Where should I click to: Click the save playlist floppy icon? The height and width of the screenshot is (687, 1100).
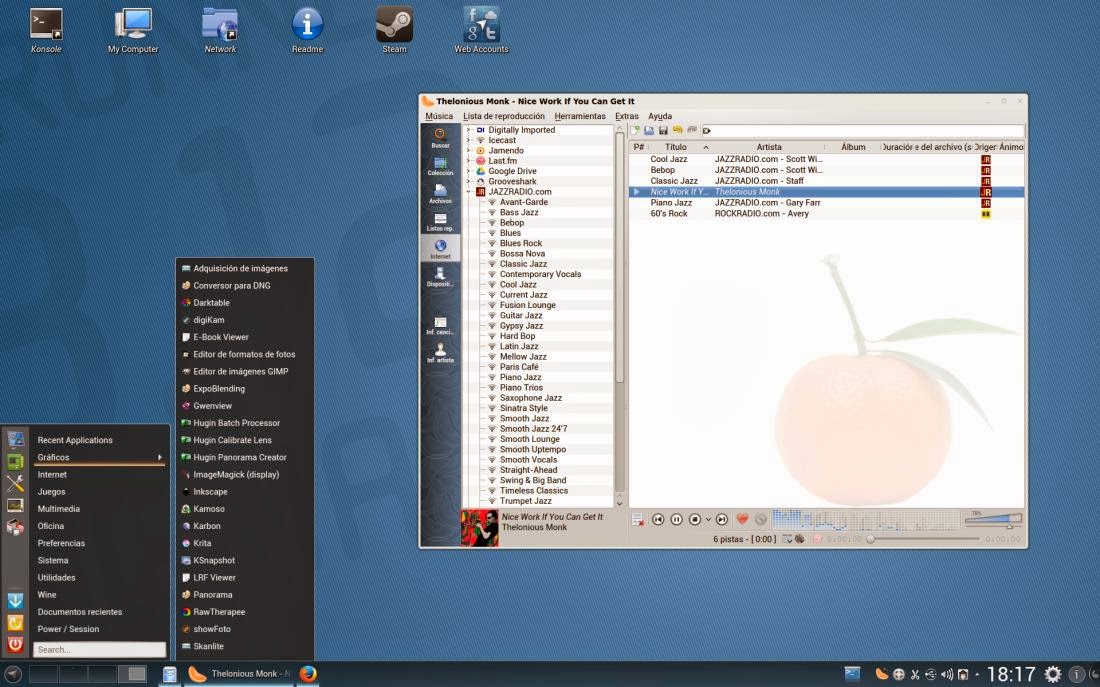coord(663,131)
